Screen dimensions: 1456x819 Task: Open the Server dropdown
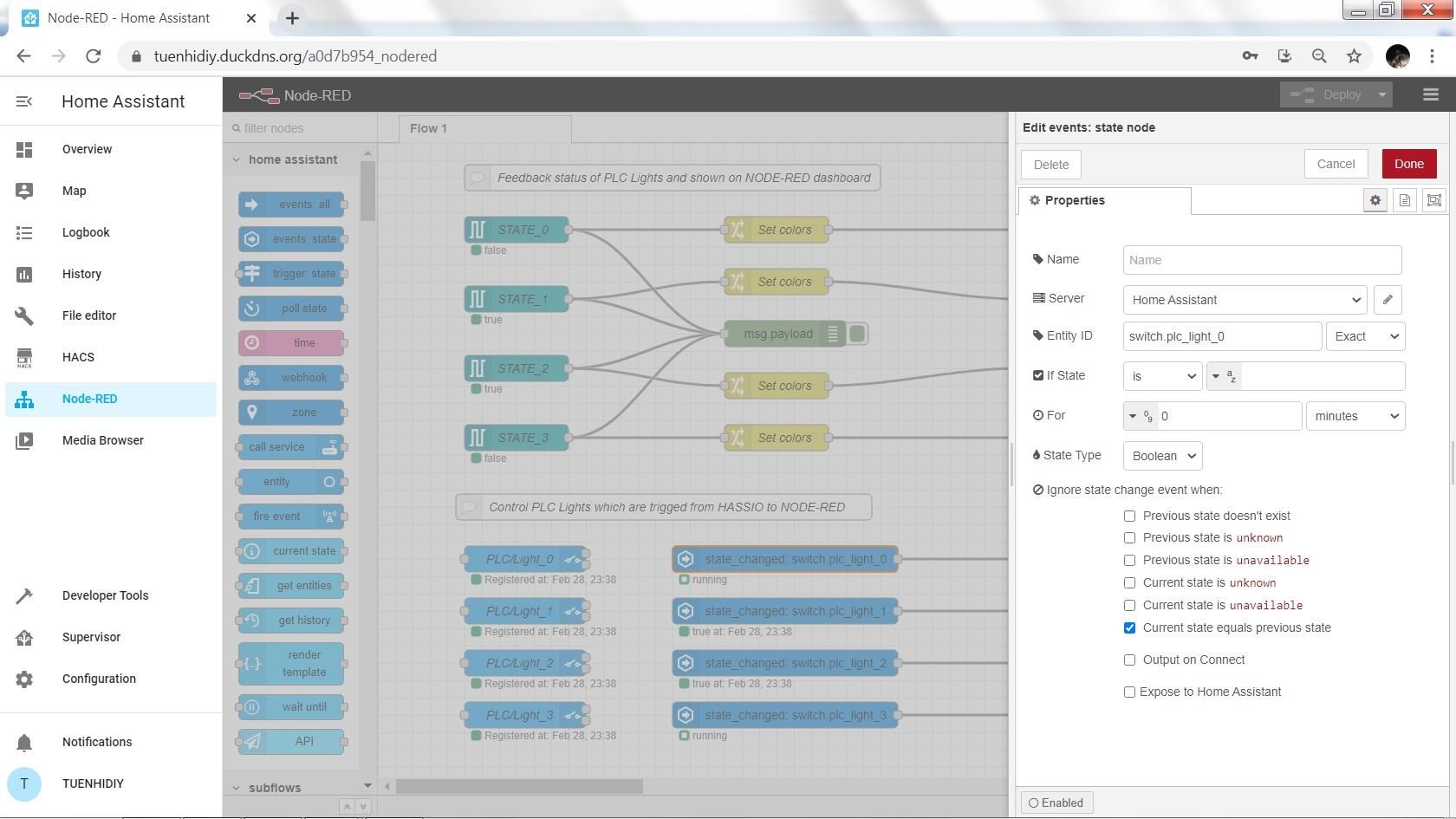coord(1245,300)
